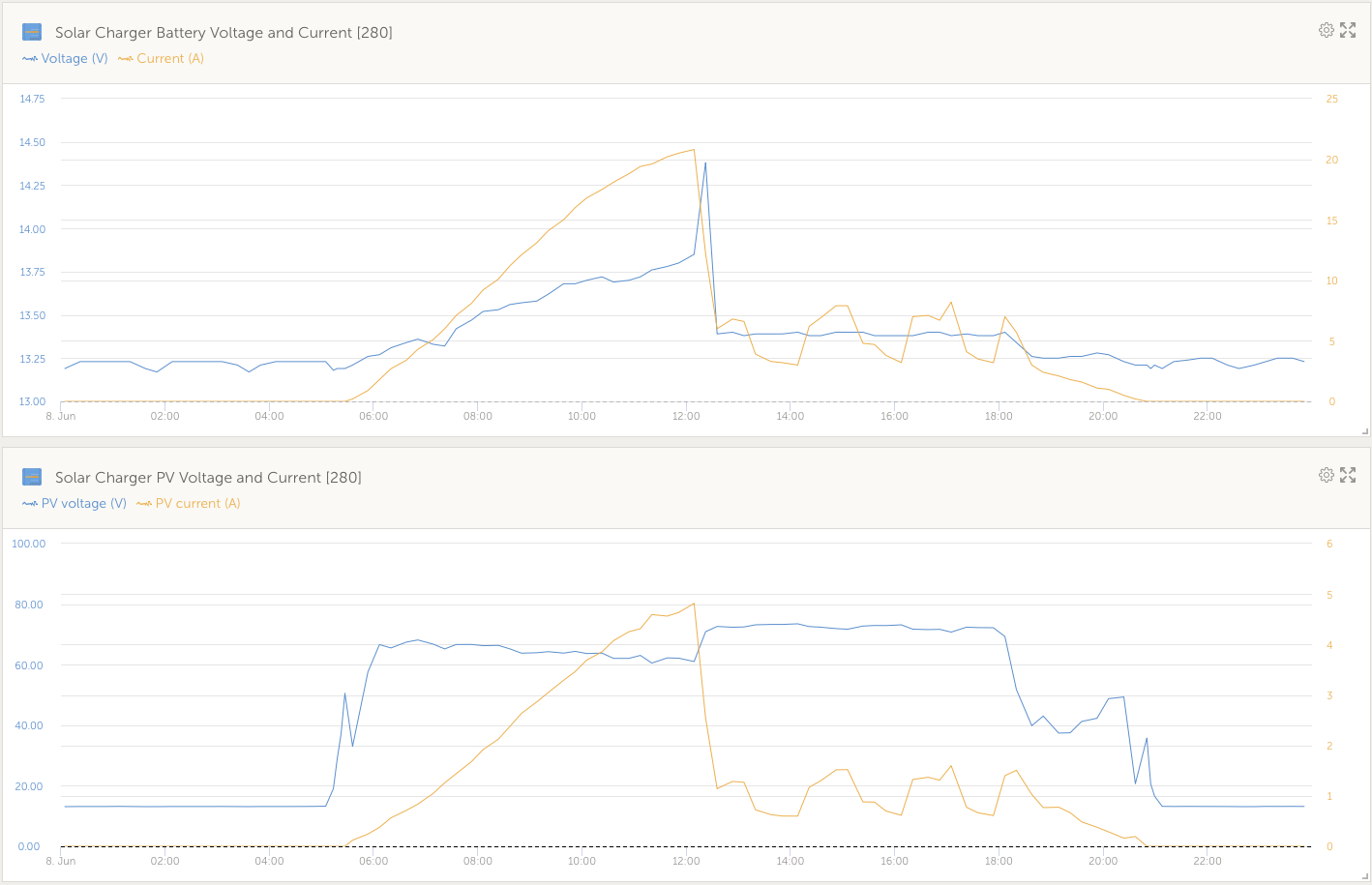Image resolution: width=1372 pixels, height=885 pixels.
Task: Click the PV voltage spike before 06:00
Action: [x=344, y=693]
